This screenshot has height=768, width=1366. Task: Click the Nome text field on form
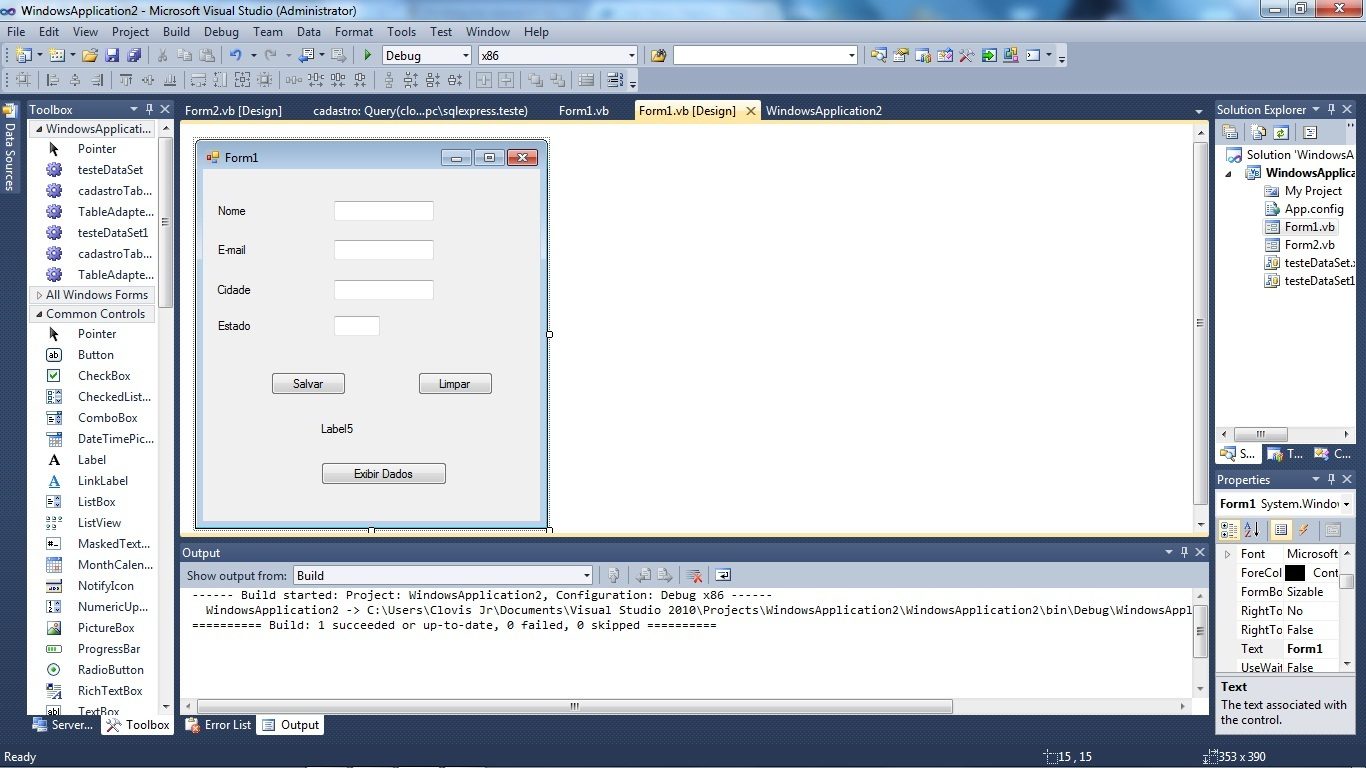click(384, 211)
